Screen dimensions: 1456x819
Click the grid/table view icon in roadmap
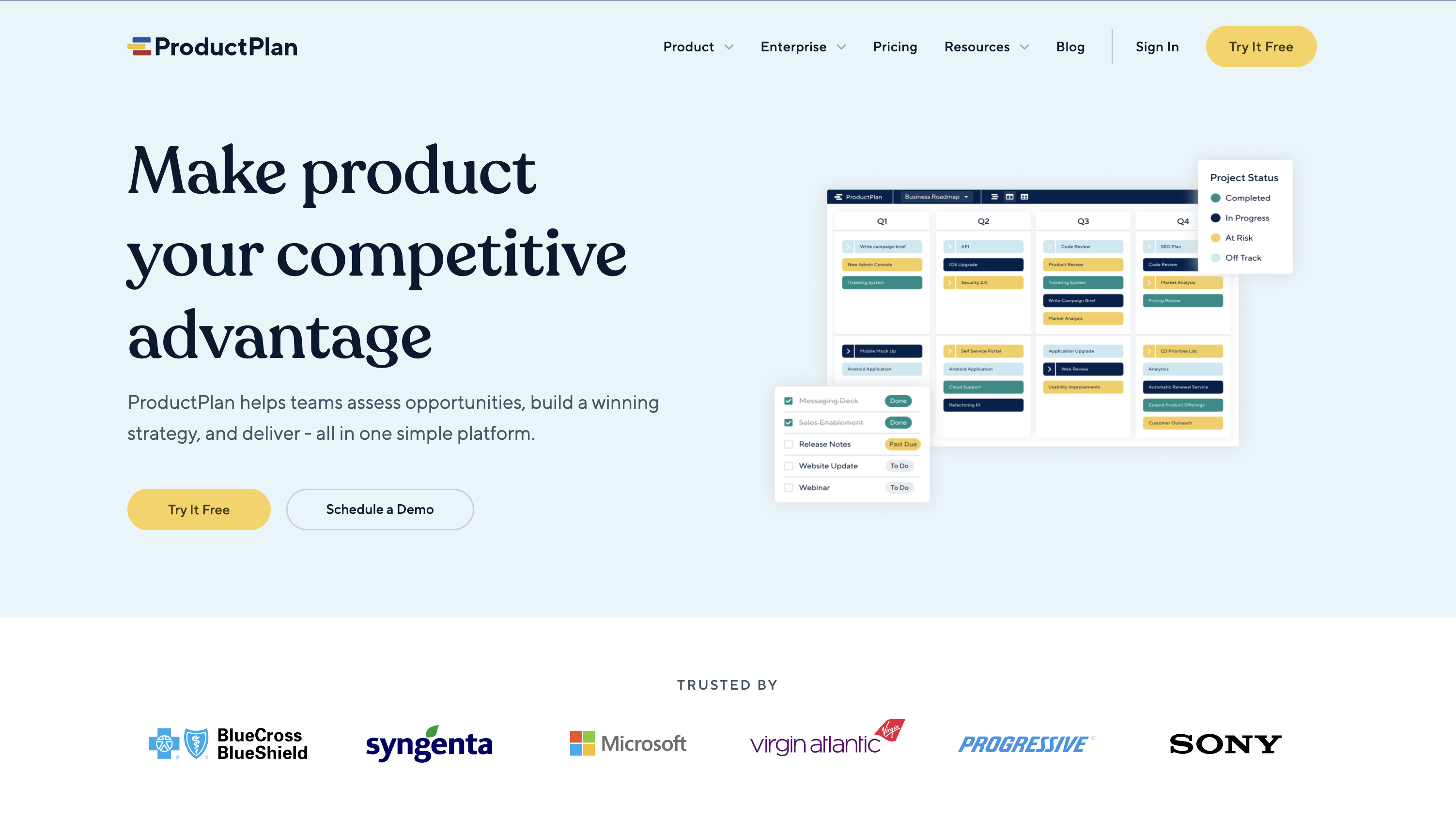tap(1025, 196)
